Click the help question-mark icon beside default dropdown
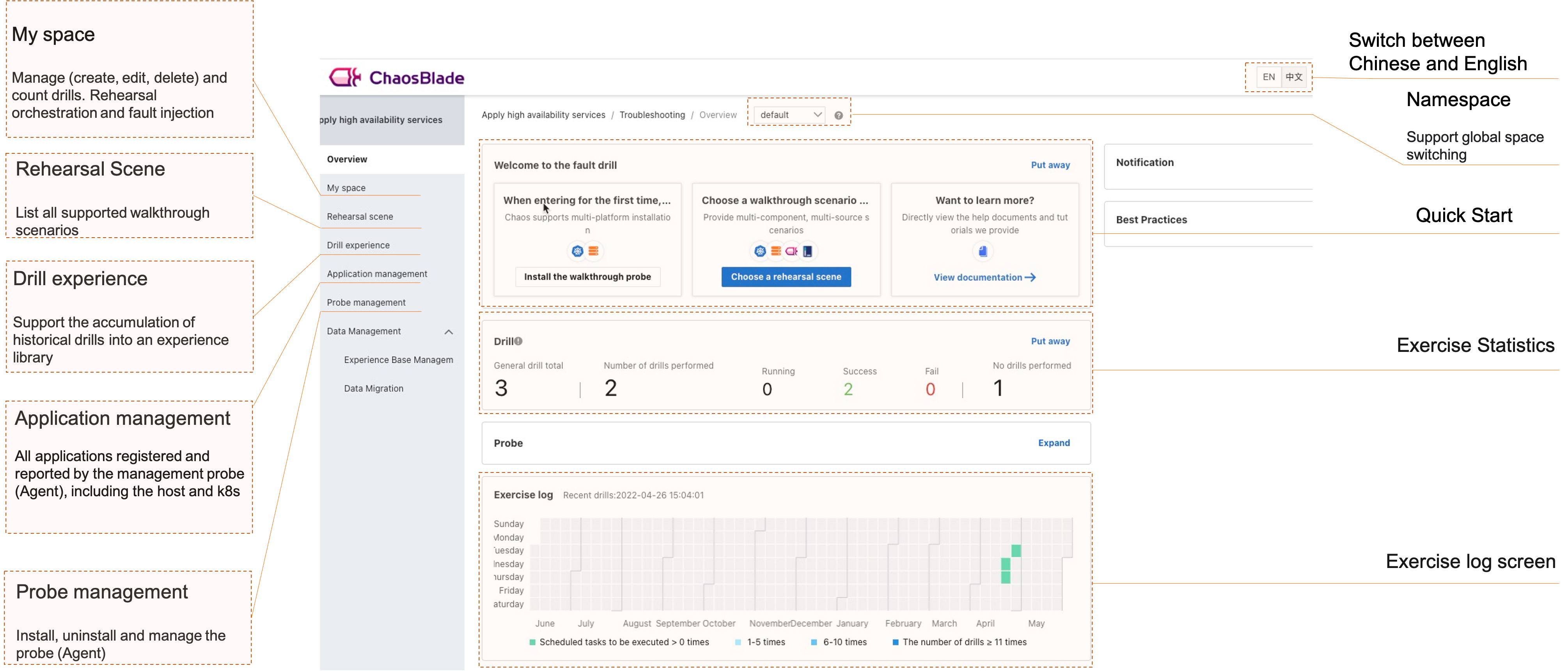The width and height of the screenshot is (1568, 671). 838,115
